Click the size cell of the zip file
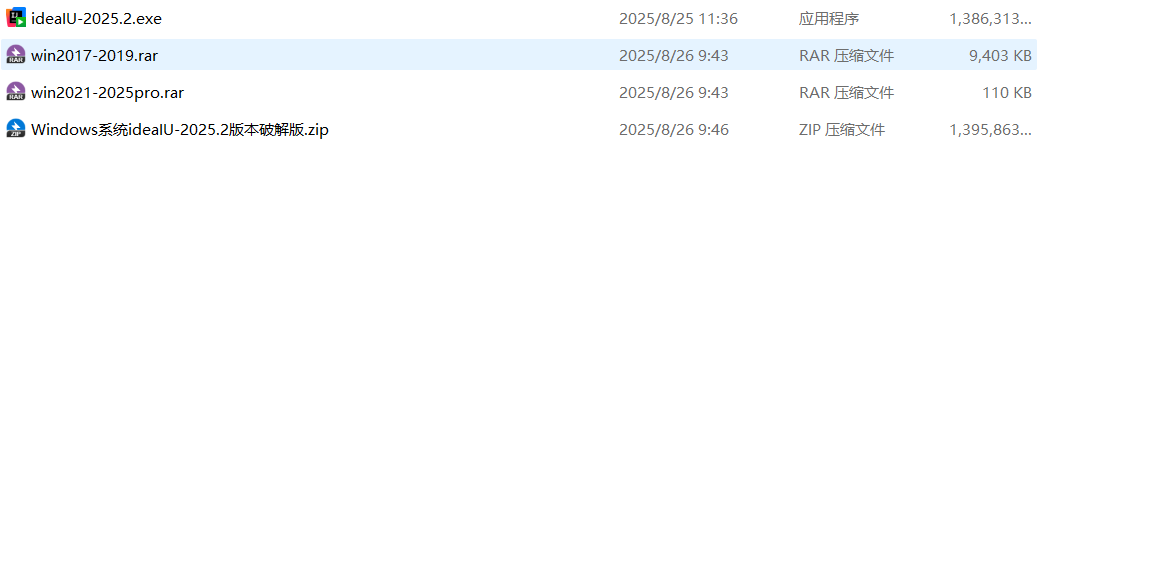 click(990, 129)
